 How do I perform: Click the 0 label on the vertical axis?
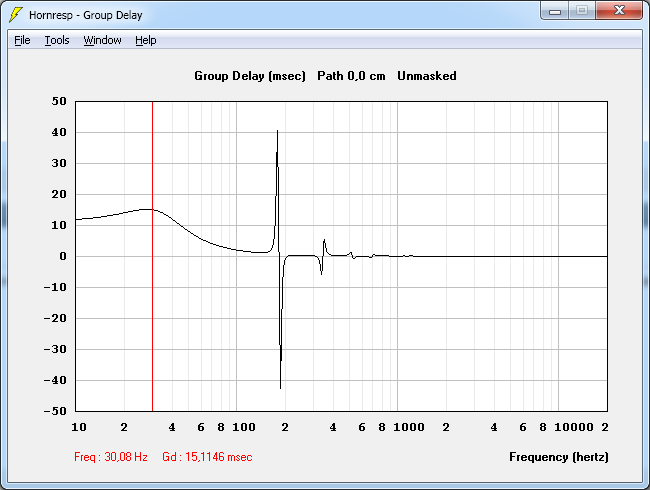coord(63,256)
